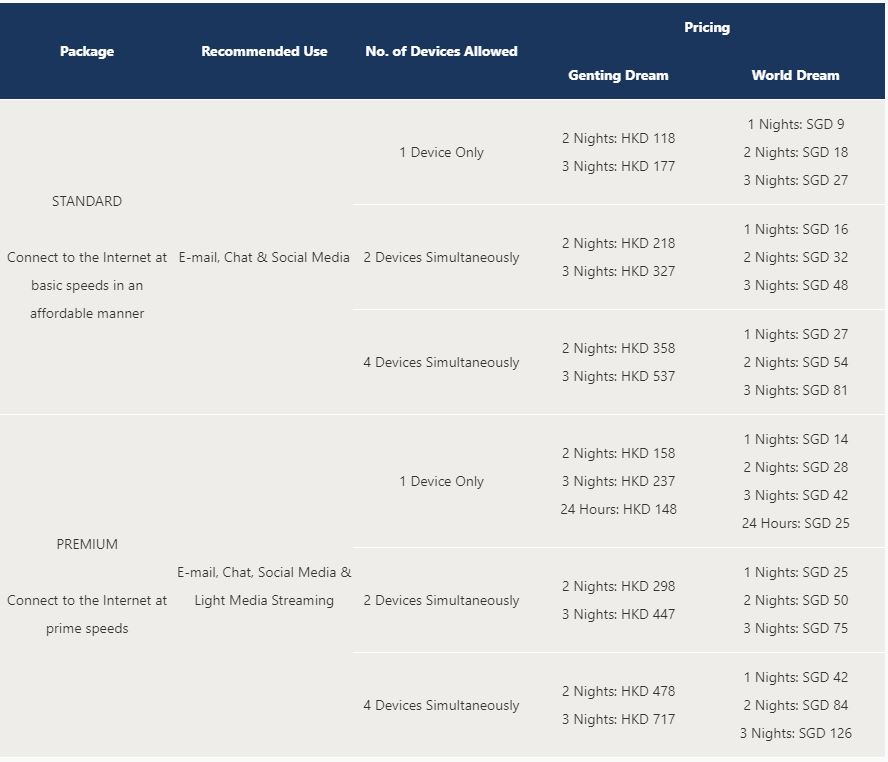Click the '3 Nights: SGD 75' price
888x762 pixels.
pos(796,628)
